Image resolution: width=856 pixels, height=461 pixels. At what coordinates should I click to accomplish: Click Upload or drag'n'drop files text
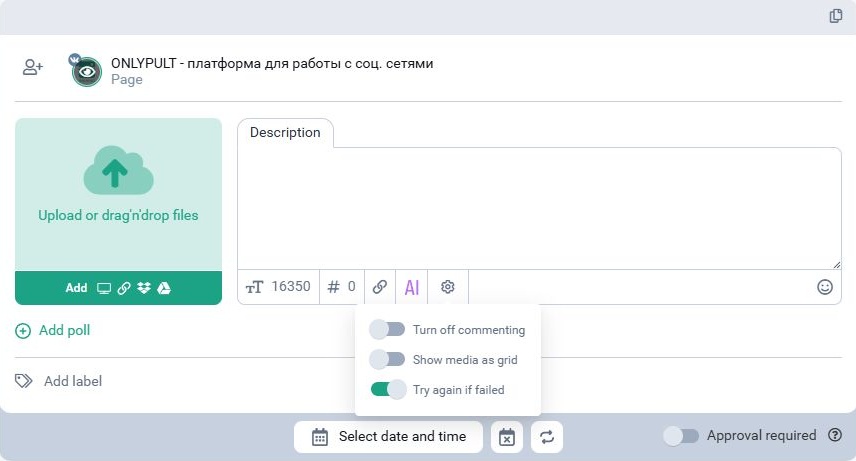tap(118, 215)
